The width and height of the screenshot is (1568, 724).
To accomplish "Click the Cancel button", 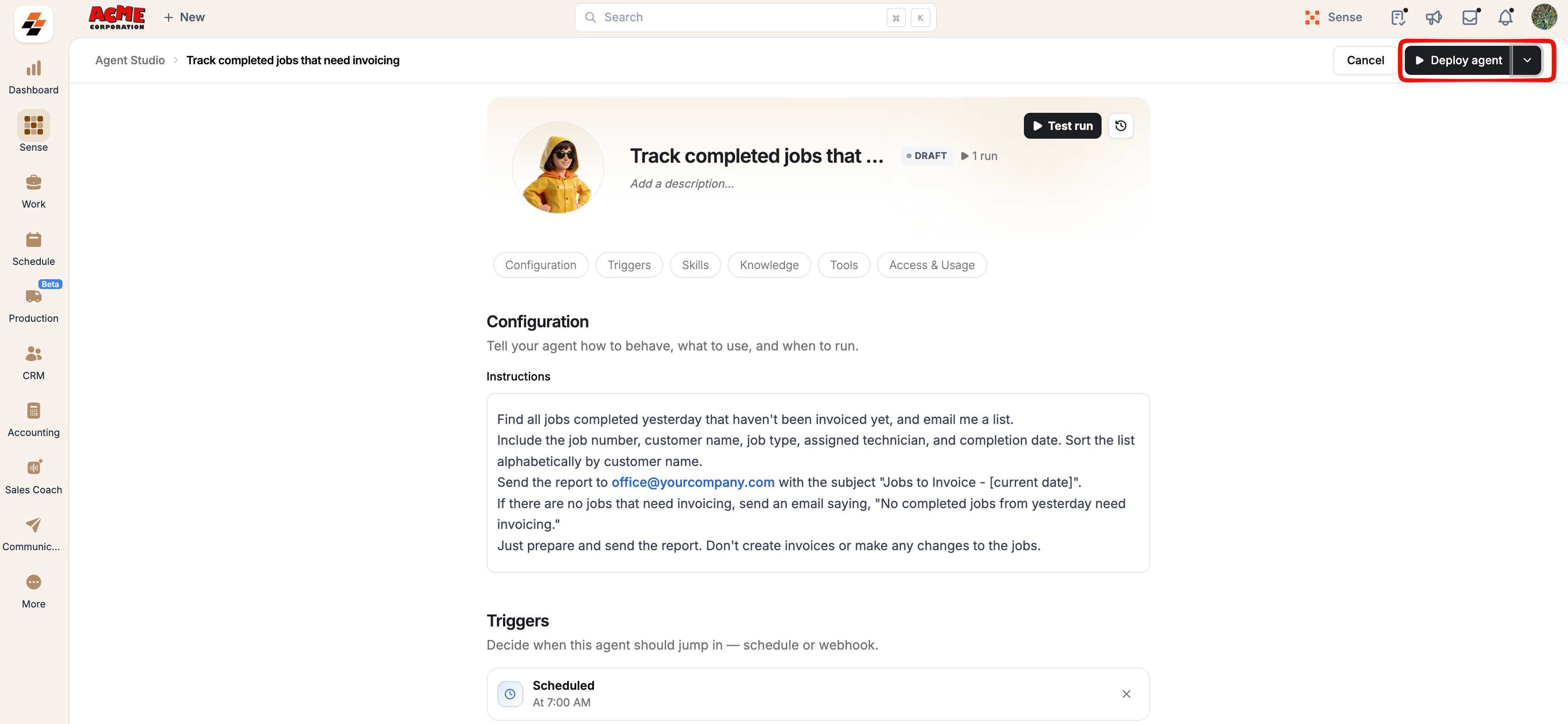I will tap(1365, 60).
